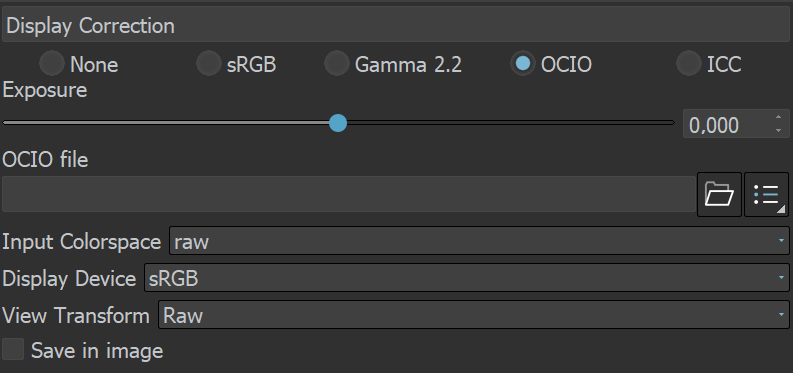Click the OCIO file path field
793x373 pixels.
pyautogui.click(x=349, y=194)
